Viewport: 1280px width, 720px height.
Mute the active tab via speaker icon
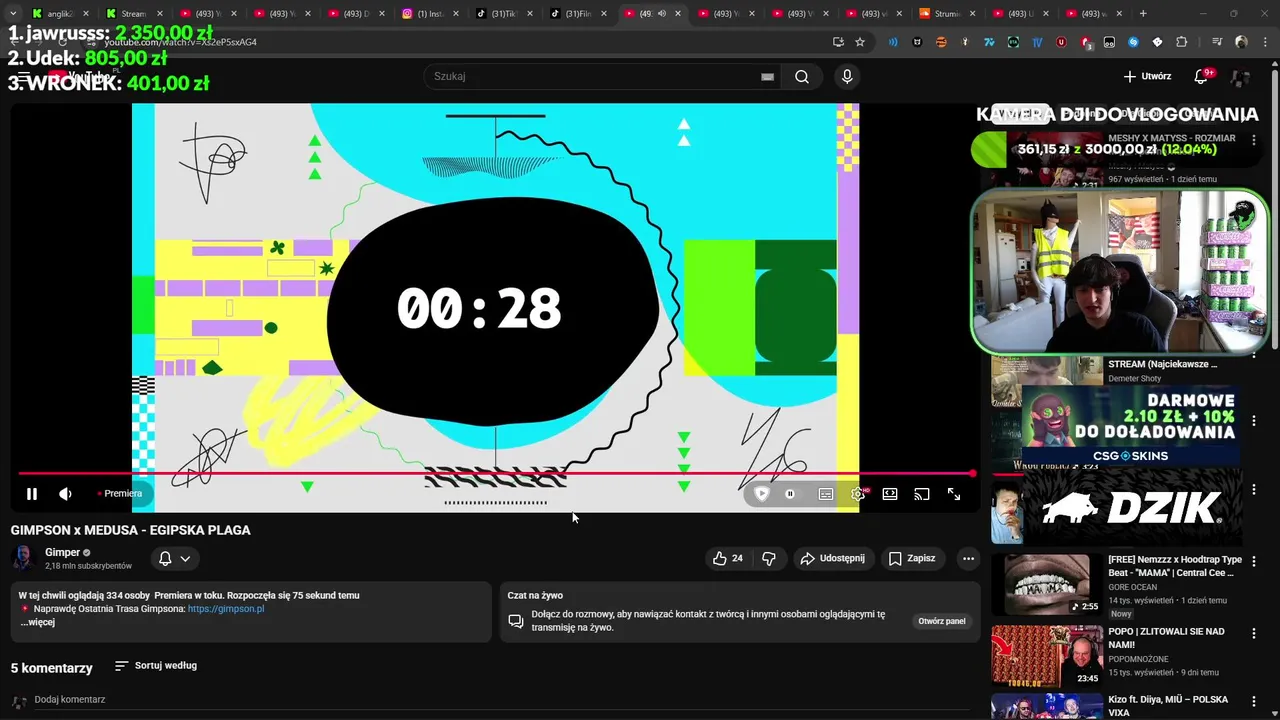click(x=661, y=14)
